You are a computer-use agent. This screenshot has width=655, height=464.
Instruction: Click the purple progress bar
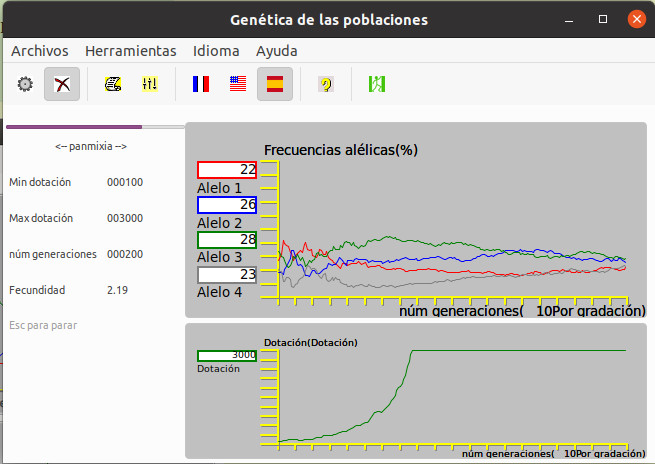(x=74, y=127)
